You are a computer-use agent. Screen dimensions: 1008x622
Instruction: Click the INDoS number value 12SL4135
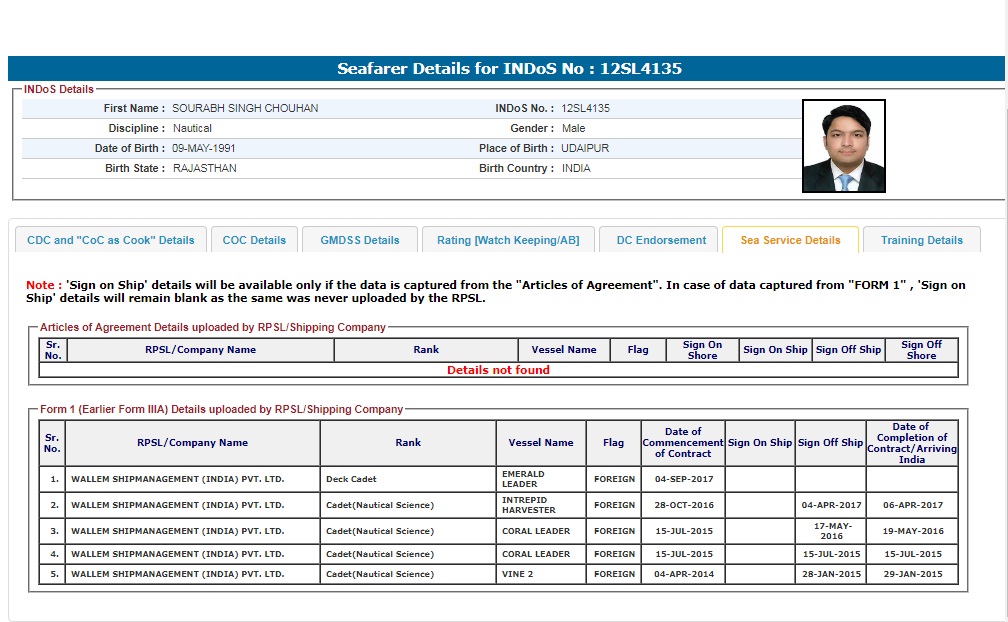(585, 108)
